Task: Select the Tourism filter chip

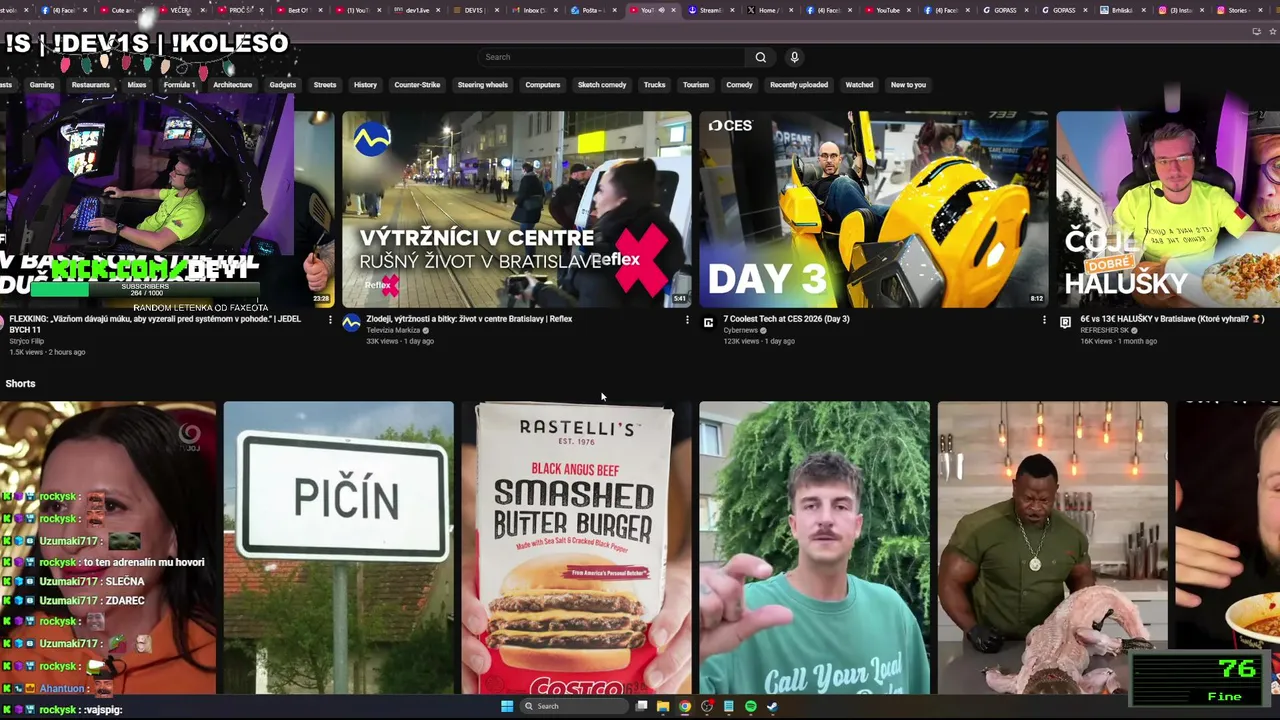Action: [696, 85]
